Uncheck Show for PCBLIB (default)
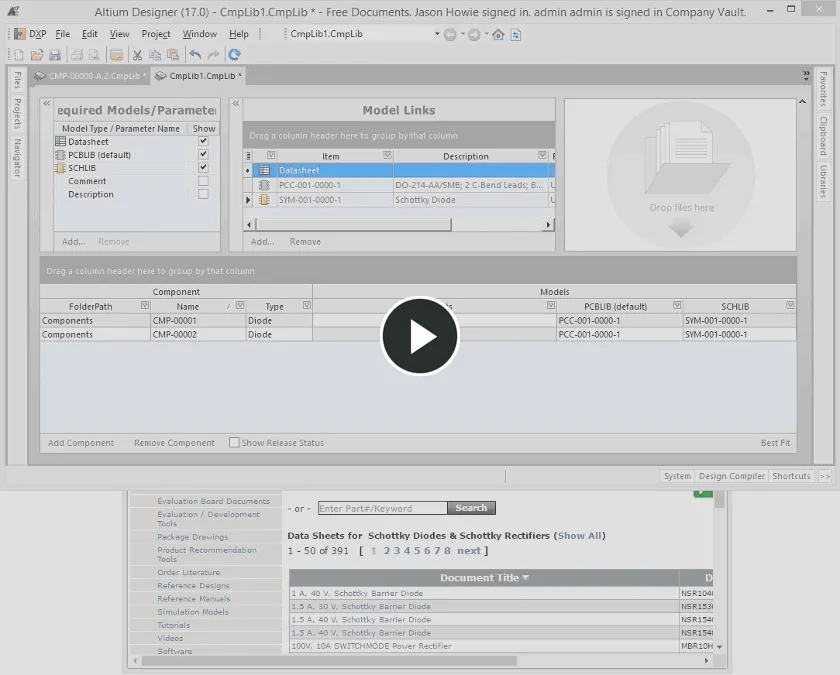840x675 pixels. click(x=203, y=154)
